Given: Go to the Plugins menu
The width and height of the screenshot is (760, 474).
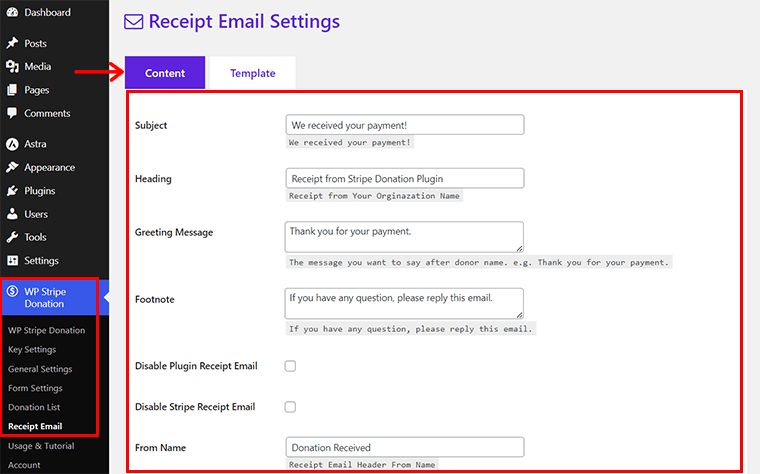Looking at the screenshot, I should click(40, 190).
